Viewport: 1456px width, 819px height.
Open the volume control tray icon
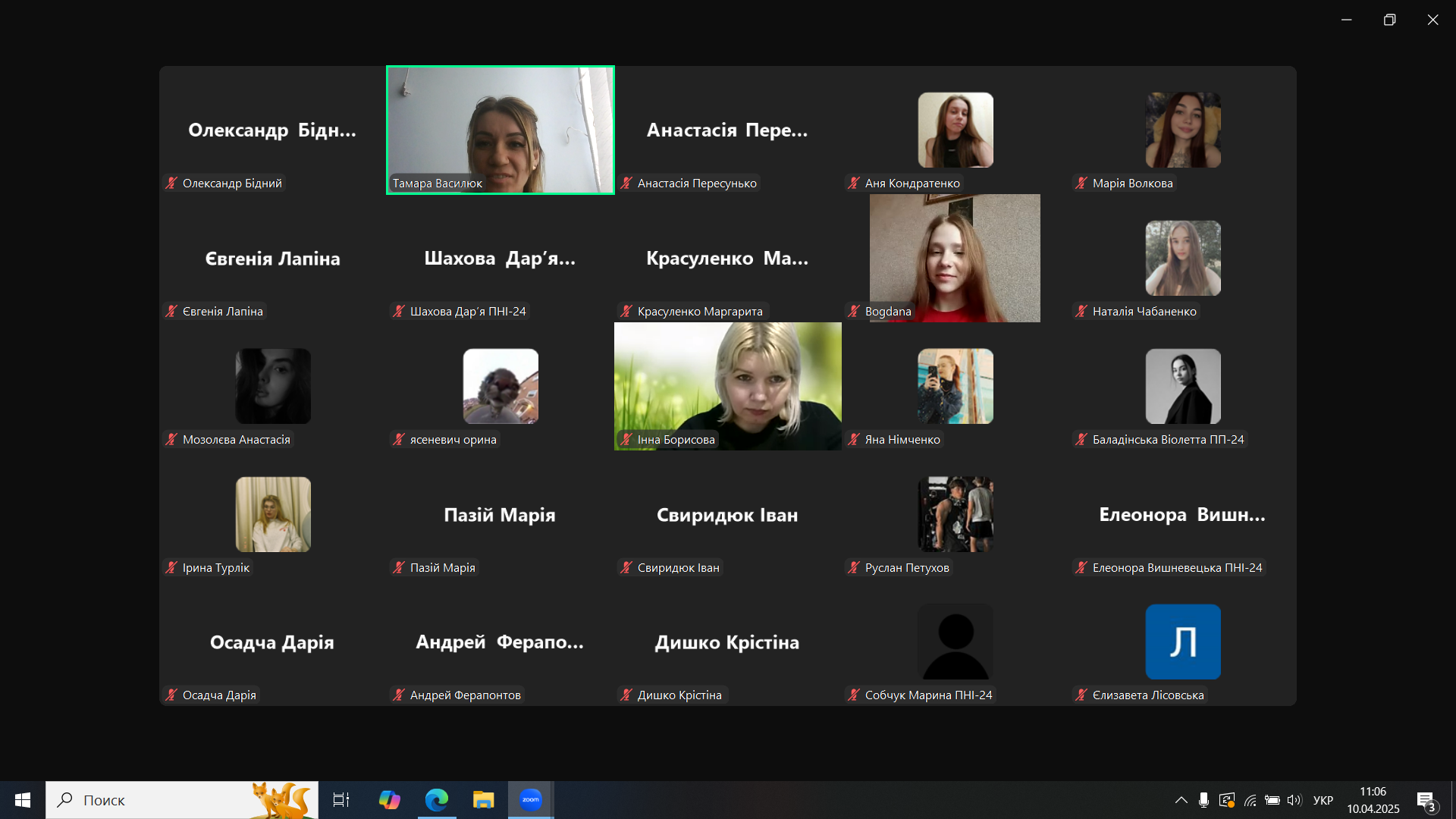click(x=1294, y=800)
